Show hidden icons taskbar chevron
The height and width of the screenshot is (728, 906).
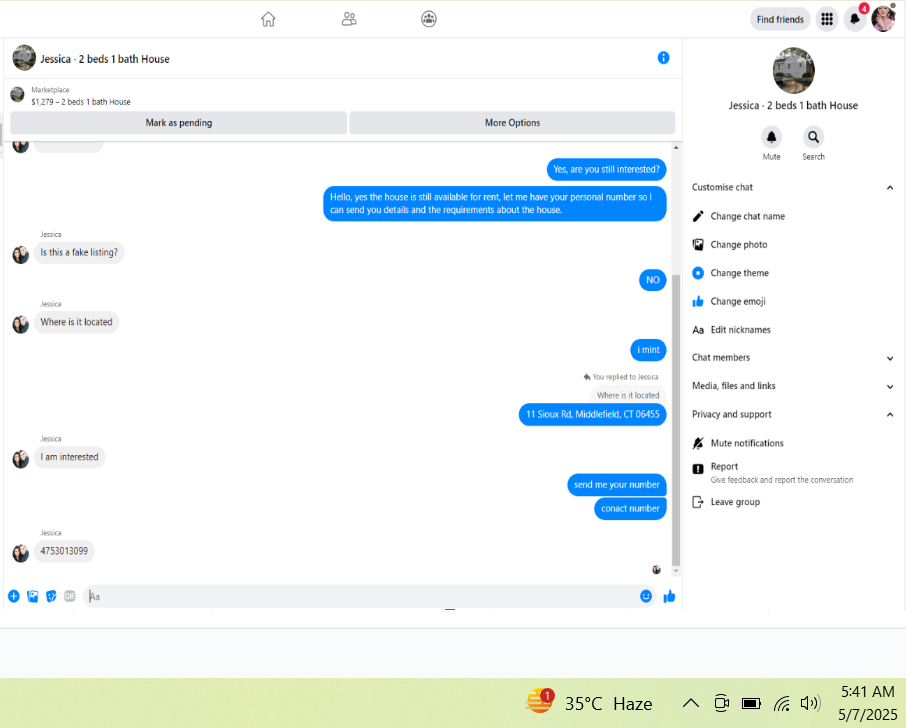(691, 703)
